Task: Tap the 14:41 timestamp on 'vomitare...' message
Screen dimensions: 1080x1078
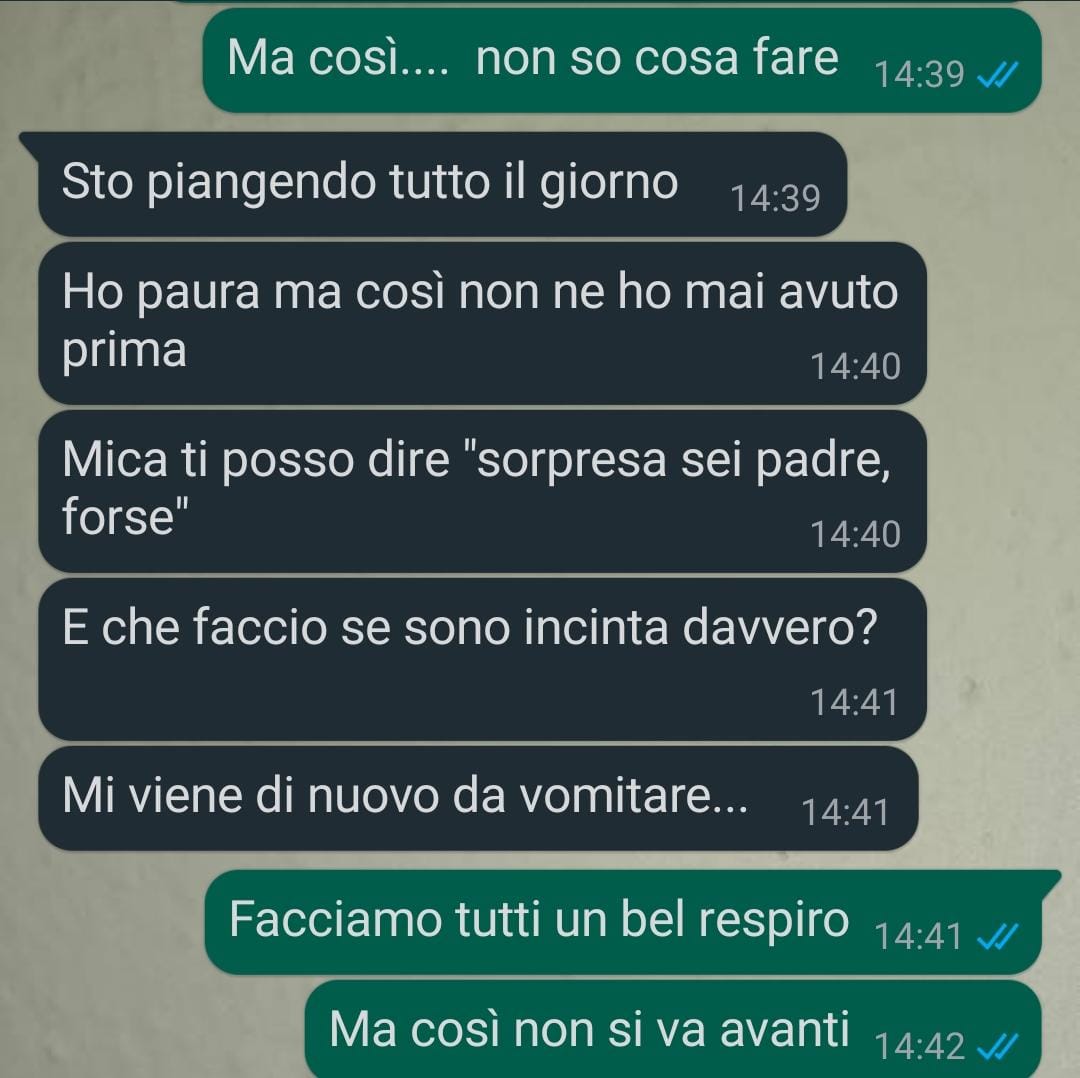Action: [845, 812]
